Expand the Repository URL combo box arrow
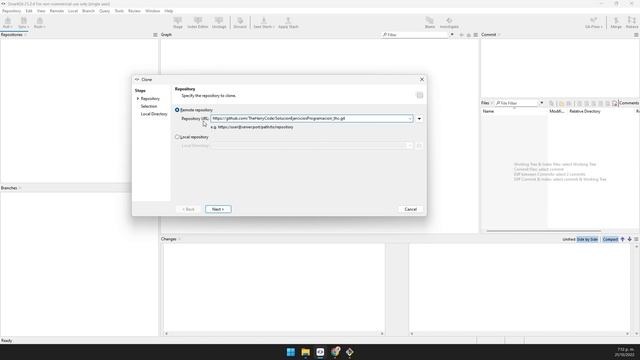The width and height of the screenshot is (640, 360). point(410,119)
